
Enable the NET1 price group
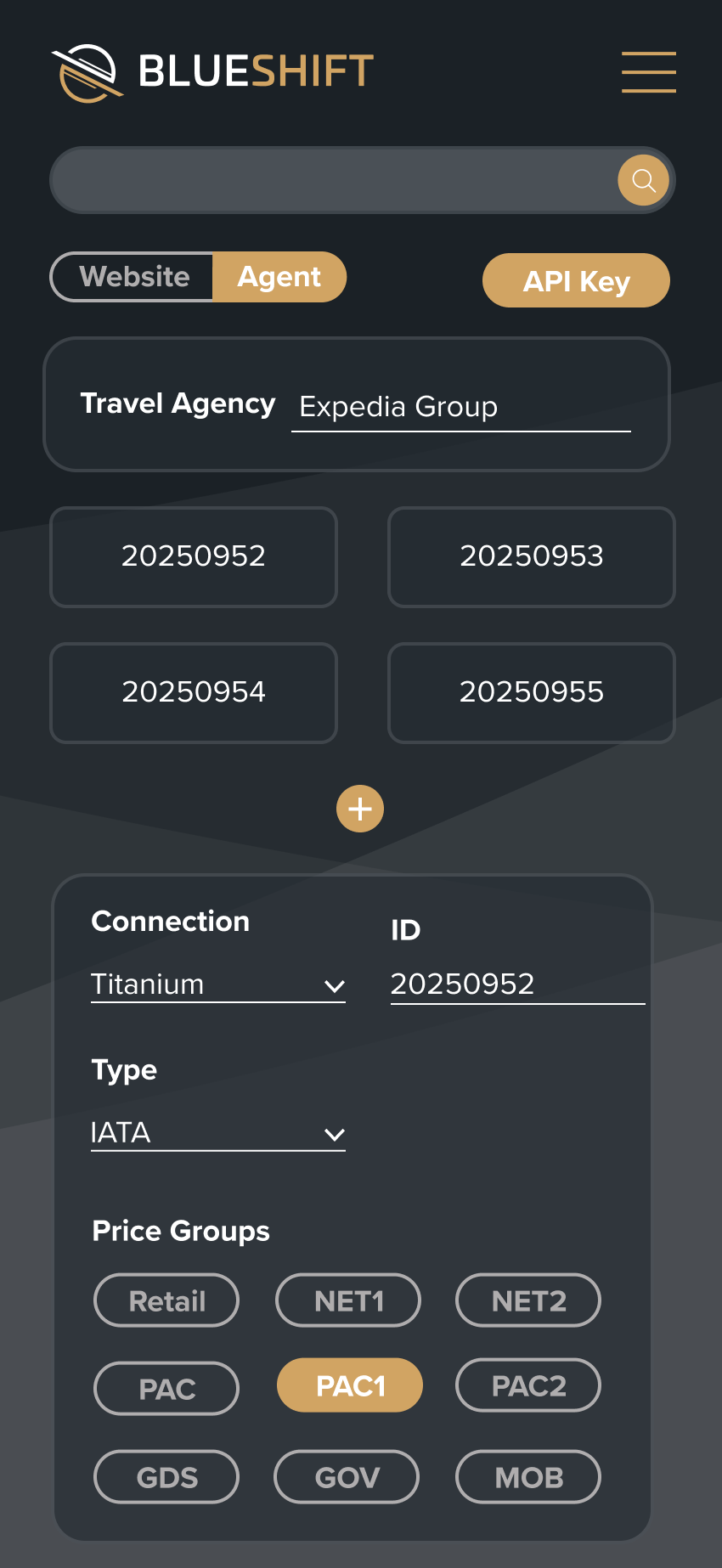tap(348, 1300)
